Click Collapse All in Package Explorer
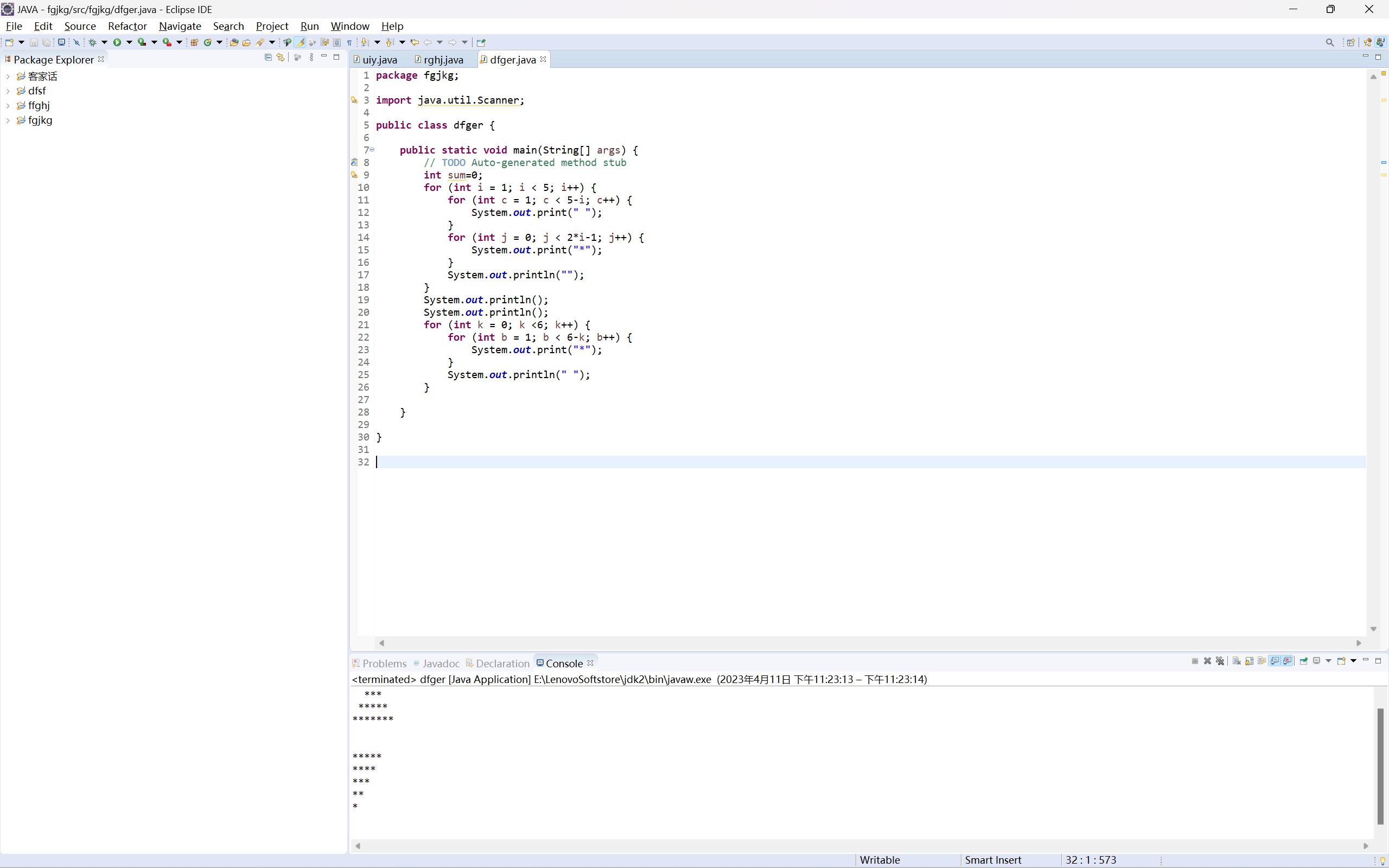 tap(268, 58)
